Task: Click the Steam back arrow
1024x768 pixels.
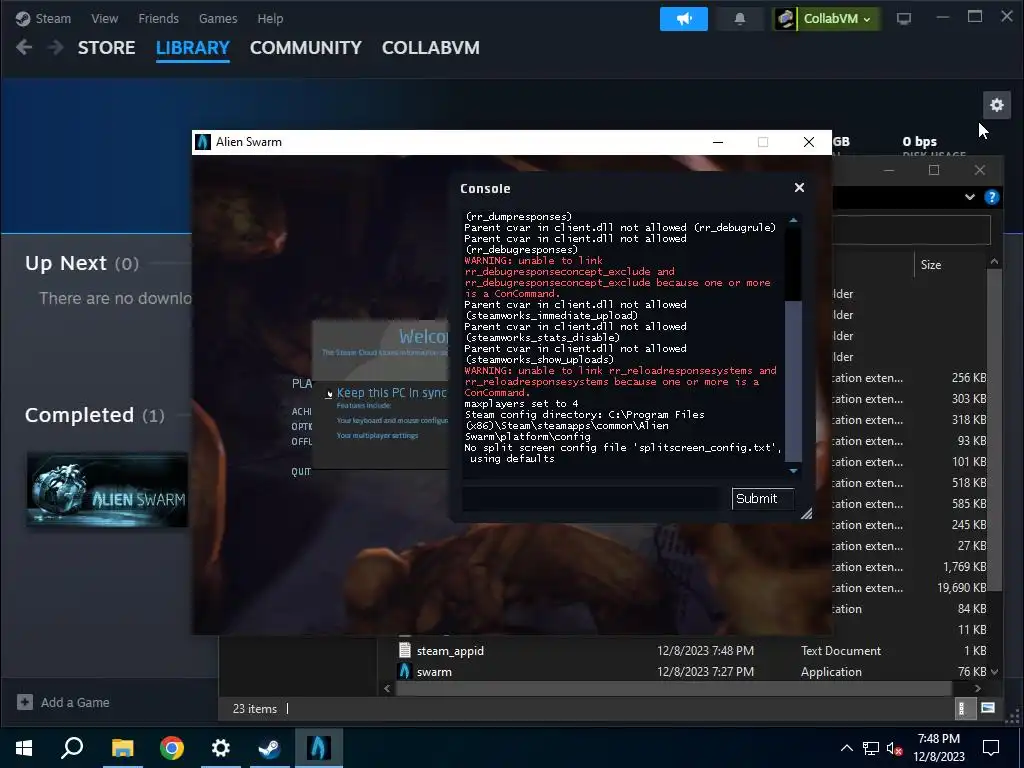Action: [24, 47]
